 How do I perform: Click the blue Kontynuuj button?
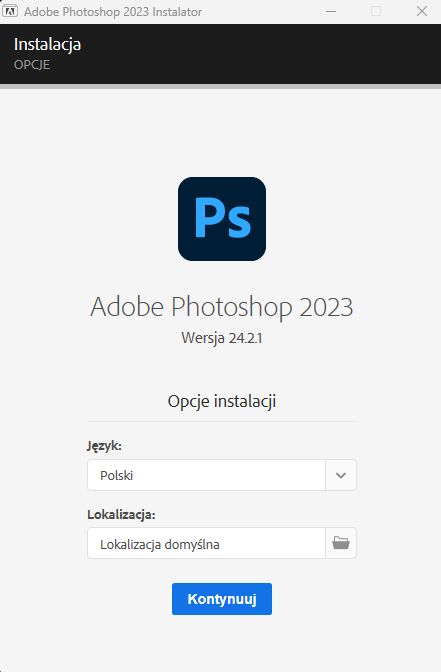(222, 599)
